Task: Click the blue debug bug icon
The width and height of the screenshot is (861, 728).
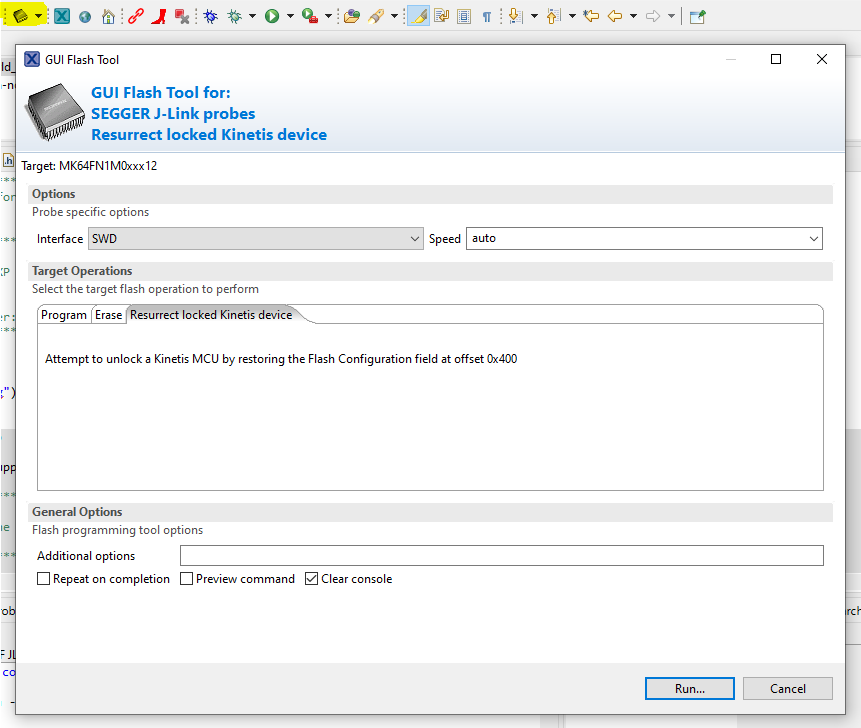Action: 211,16
